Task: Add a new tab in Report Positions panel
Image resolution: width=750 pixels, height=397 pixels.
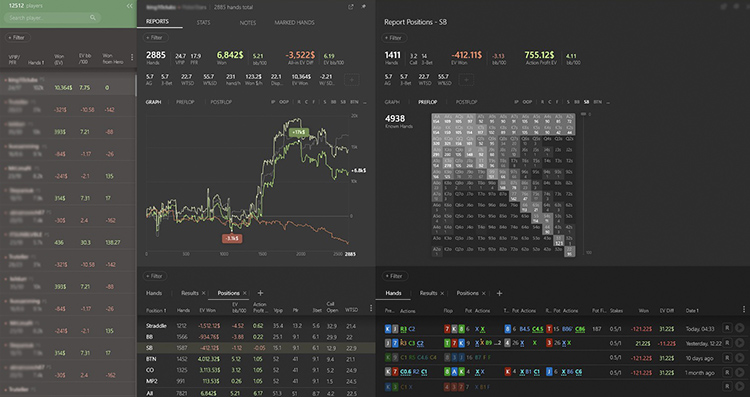Action: click(x=499, y=293)
